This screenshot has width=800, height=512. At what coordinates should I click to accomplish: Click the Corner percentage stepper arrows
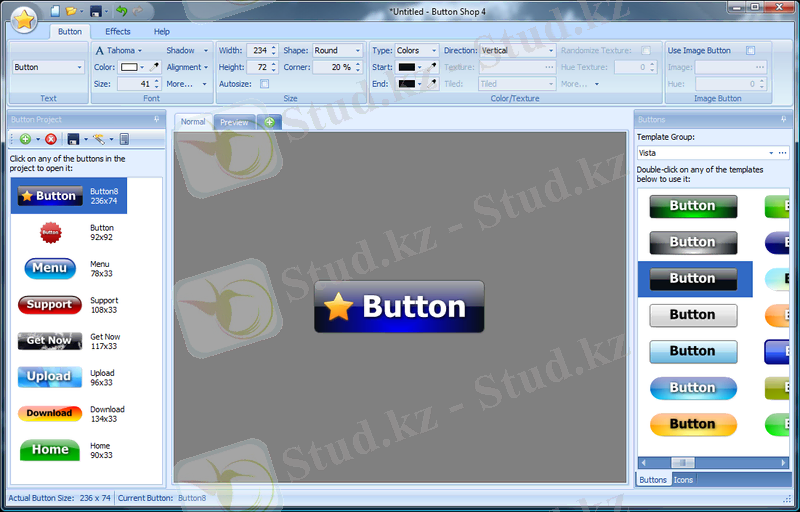(358, 67)
